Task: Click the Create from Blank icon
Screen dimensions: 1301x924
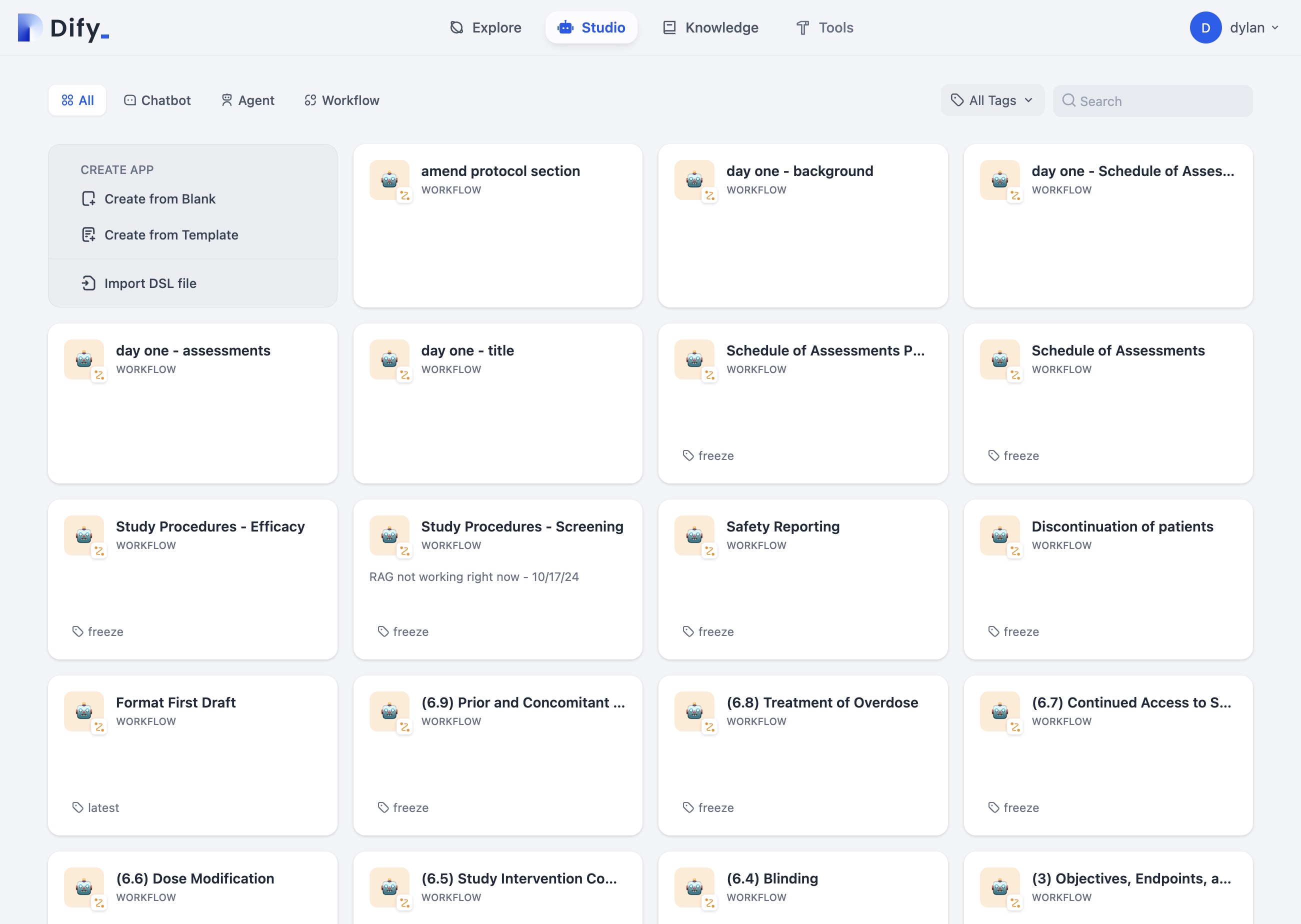Action: [x=88, y=198]
